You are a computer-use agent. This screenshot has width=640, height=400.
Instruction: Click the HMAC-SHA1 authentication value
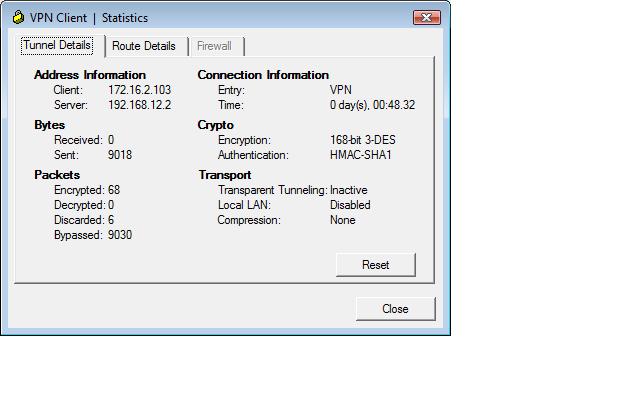tap(362, 155)
